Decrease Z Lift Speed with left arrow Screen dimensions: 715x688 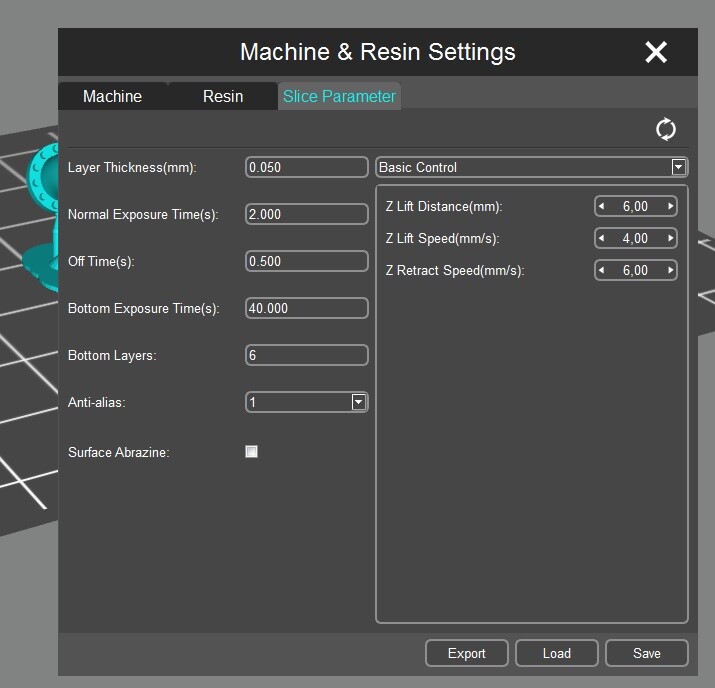coord(602,238)
